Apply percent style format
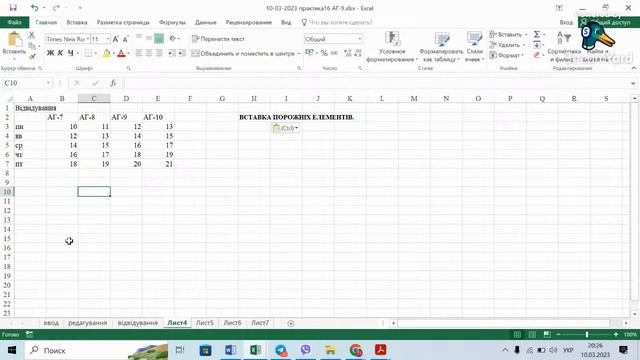Image resolution: width=640 pixels, height=360 pixels. coord(324,53)
